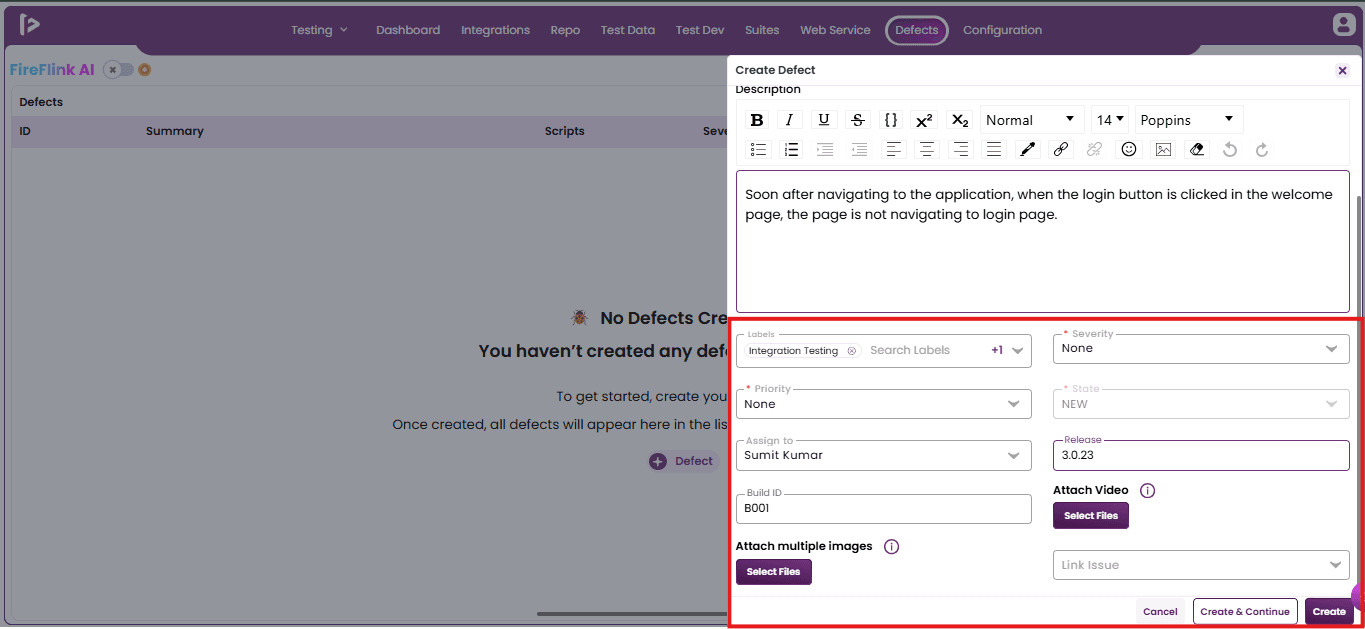Apply superscript formatting
1365x629 pixels.
tap(924, 120)
